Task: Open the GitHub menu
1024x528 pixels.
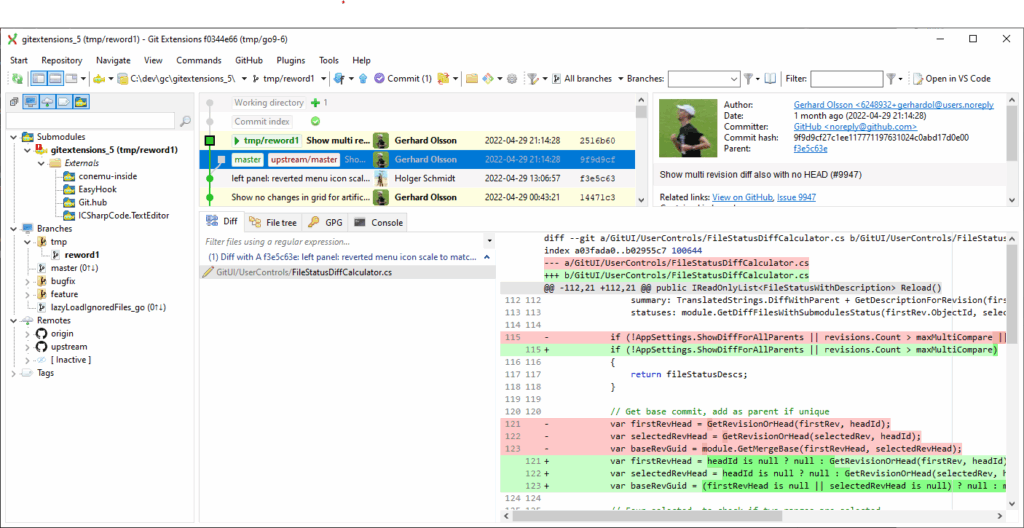Action: [x=249, y=60]
